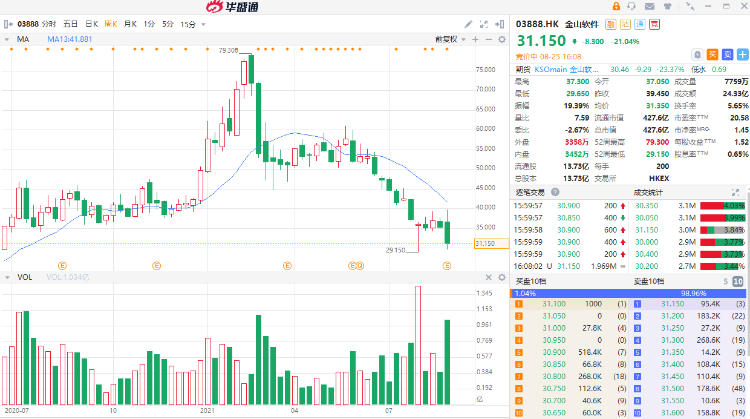
Task: Click the VOL:1.034亿 volume label
Action: [67, 277]
